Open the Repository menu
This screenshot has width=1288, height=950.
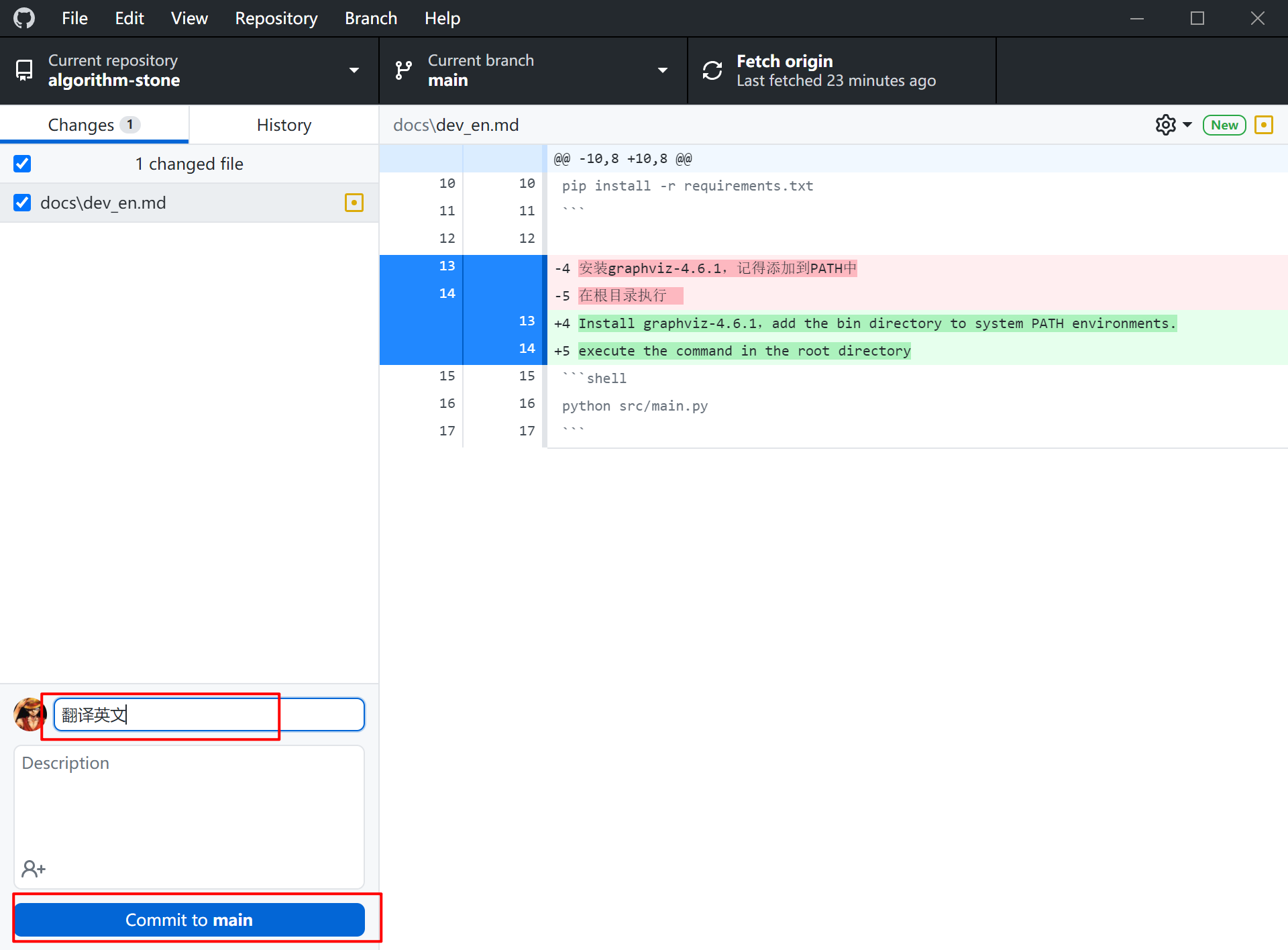pos(276,18)
